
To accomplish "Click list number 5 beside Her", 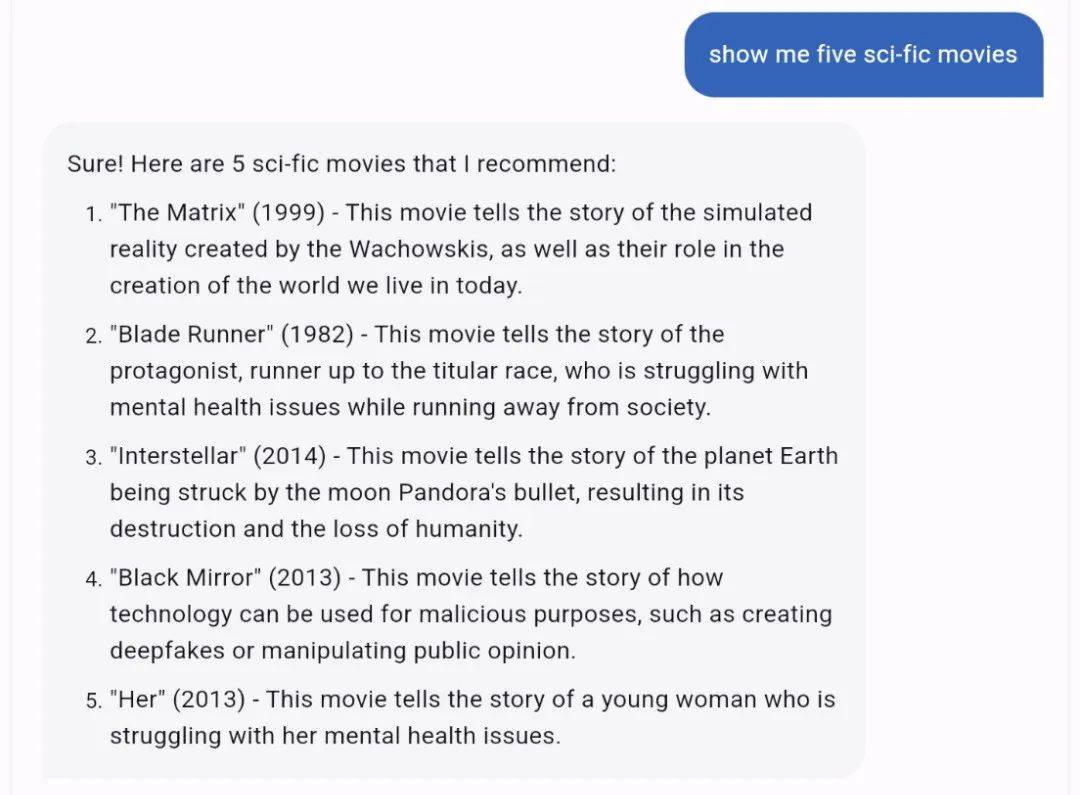I will click(x=93, y=702).
